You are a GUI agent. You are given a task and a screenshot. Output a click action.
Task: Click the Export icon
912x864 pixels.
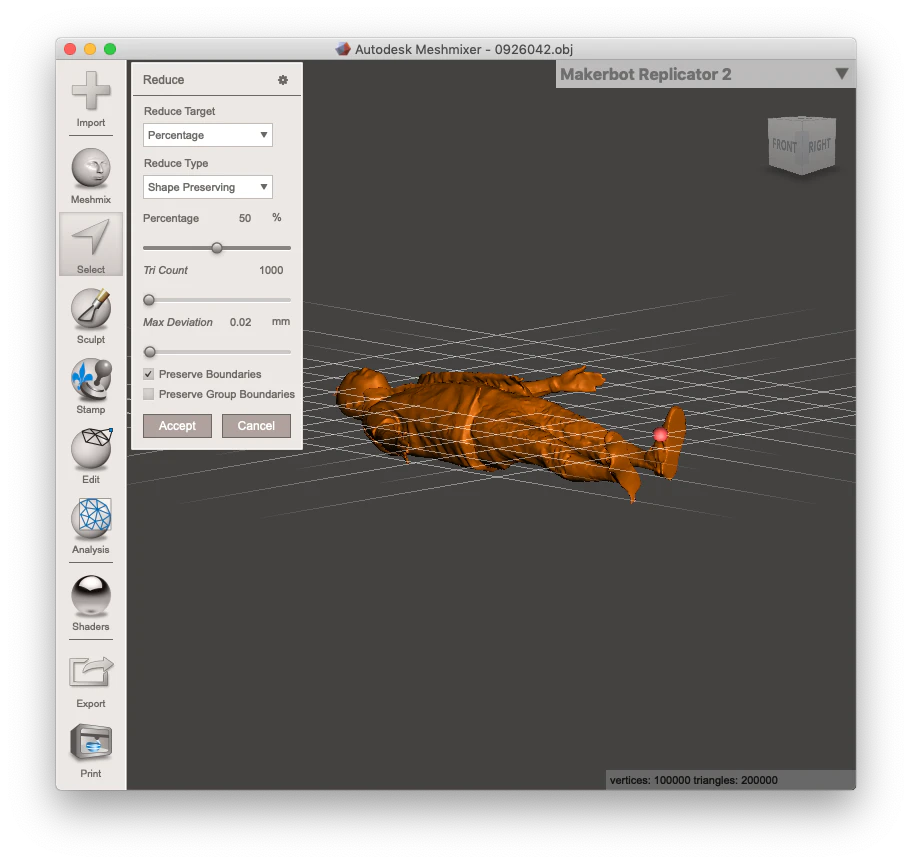point(91,673)
